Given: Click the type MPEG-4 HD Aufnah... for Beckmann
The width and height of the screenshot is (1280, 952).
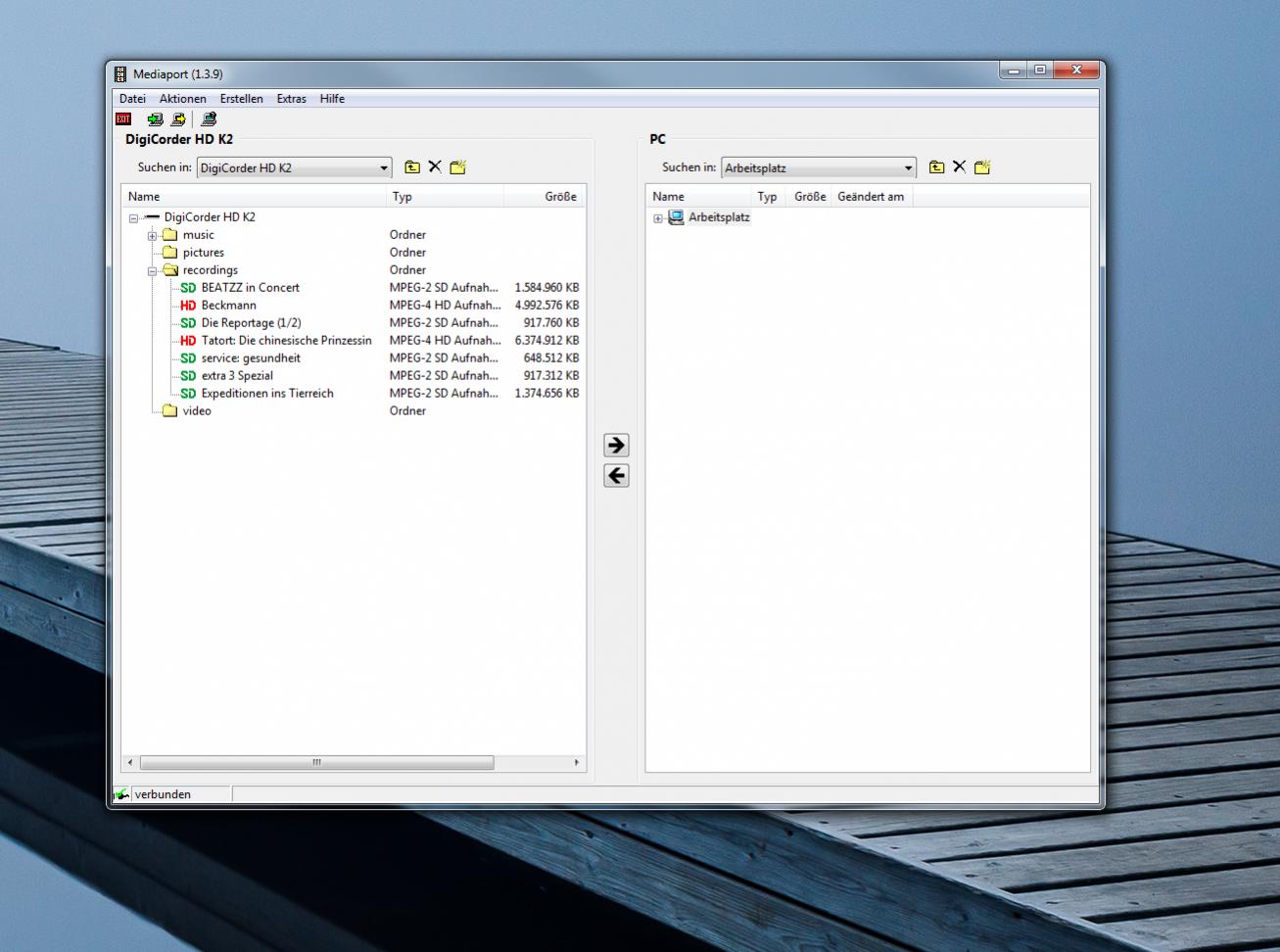Looking at the screenshot, I should click(445, 306).
